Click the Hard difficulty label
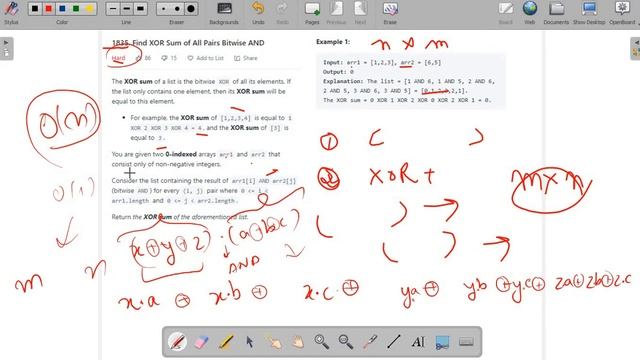Image resolution: width=640 pixels, height=360 pixels. [118, 58]
